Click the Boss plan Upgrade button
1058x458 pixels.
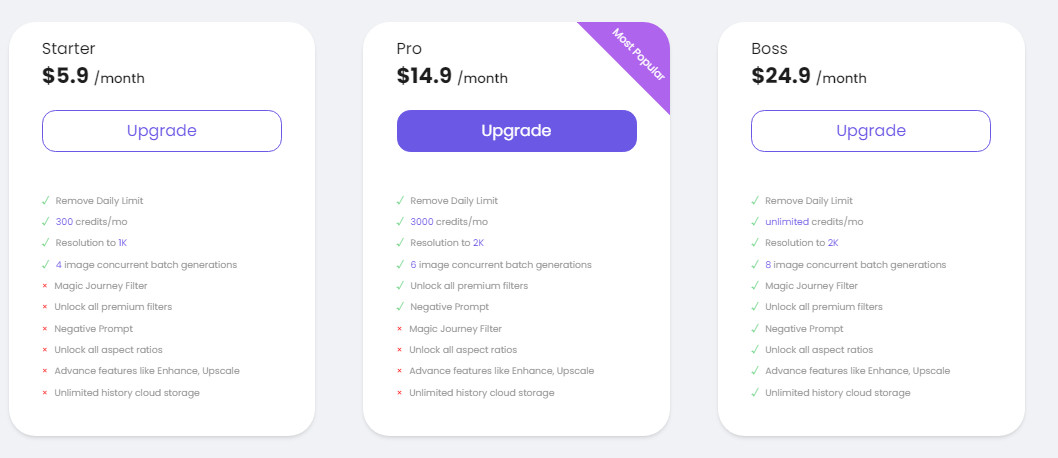[x=871, y=131]
